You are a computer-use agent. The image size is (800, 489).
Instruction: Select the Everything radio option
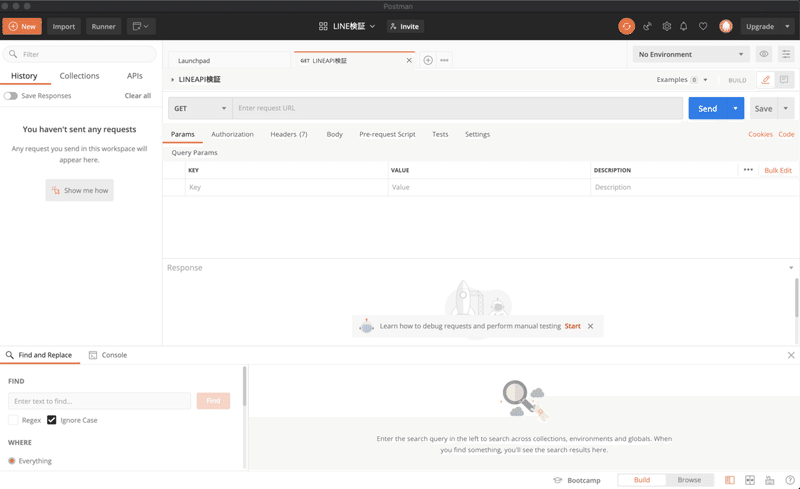(12, 461)
